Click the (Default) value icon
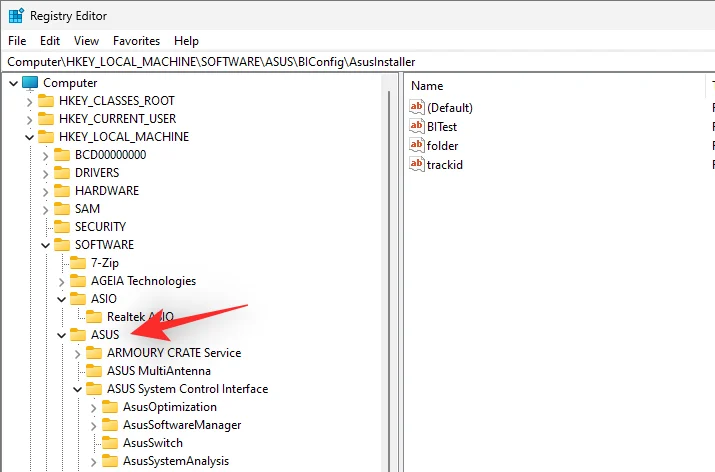Viewport: 715px width, 472px height. click(417, 107)
